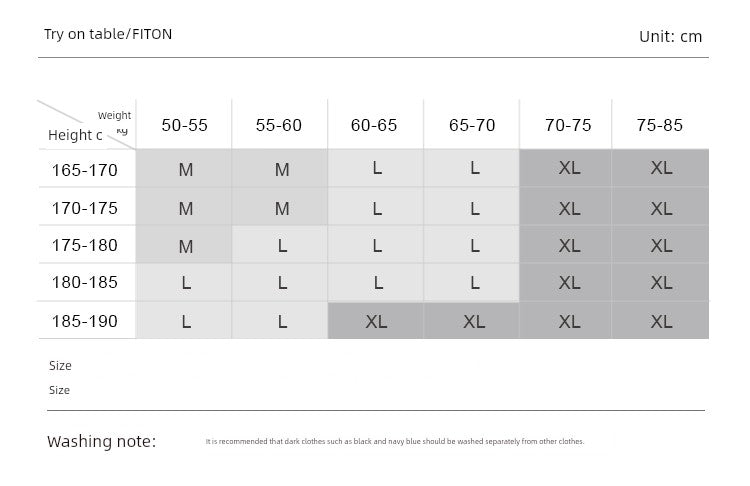
Task: Click the dark clothes washing recommendation text
Action: [394, 441]
